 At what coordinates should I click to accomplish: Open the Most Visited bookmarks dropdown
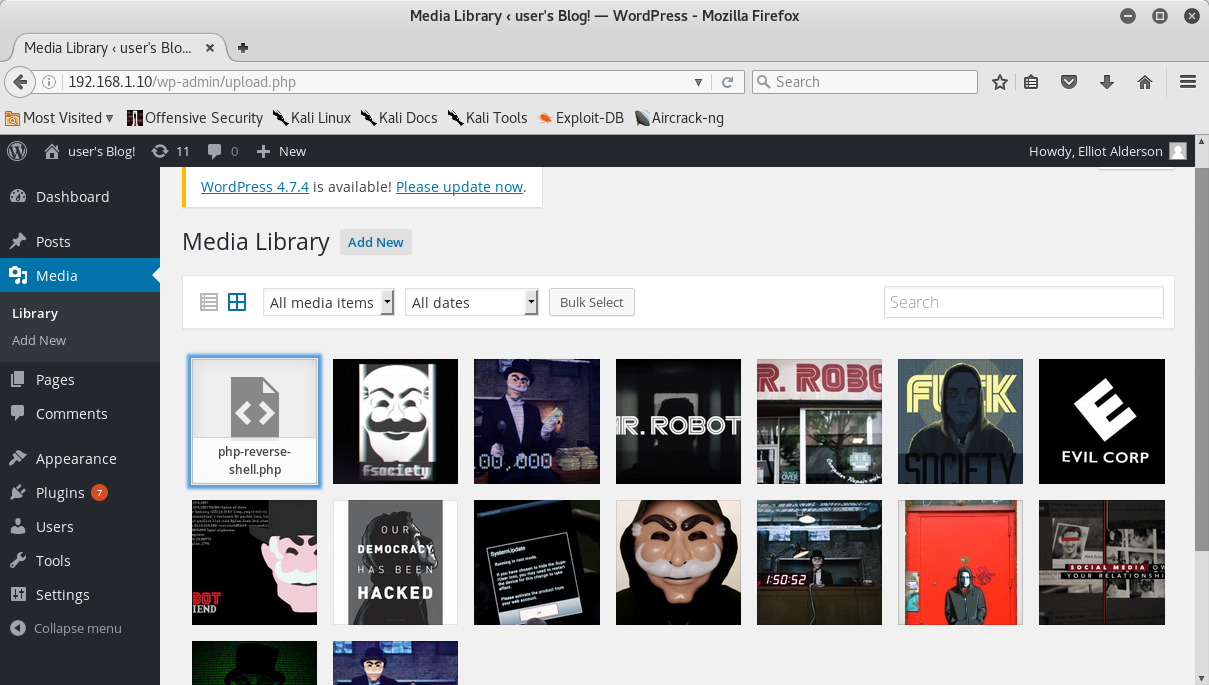tap(60, 118)
